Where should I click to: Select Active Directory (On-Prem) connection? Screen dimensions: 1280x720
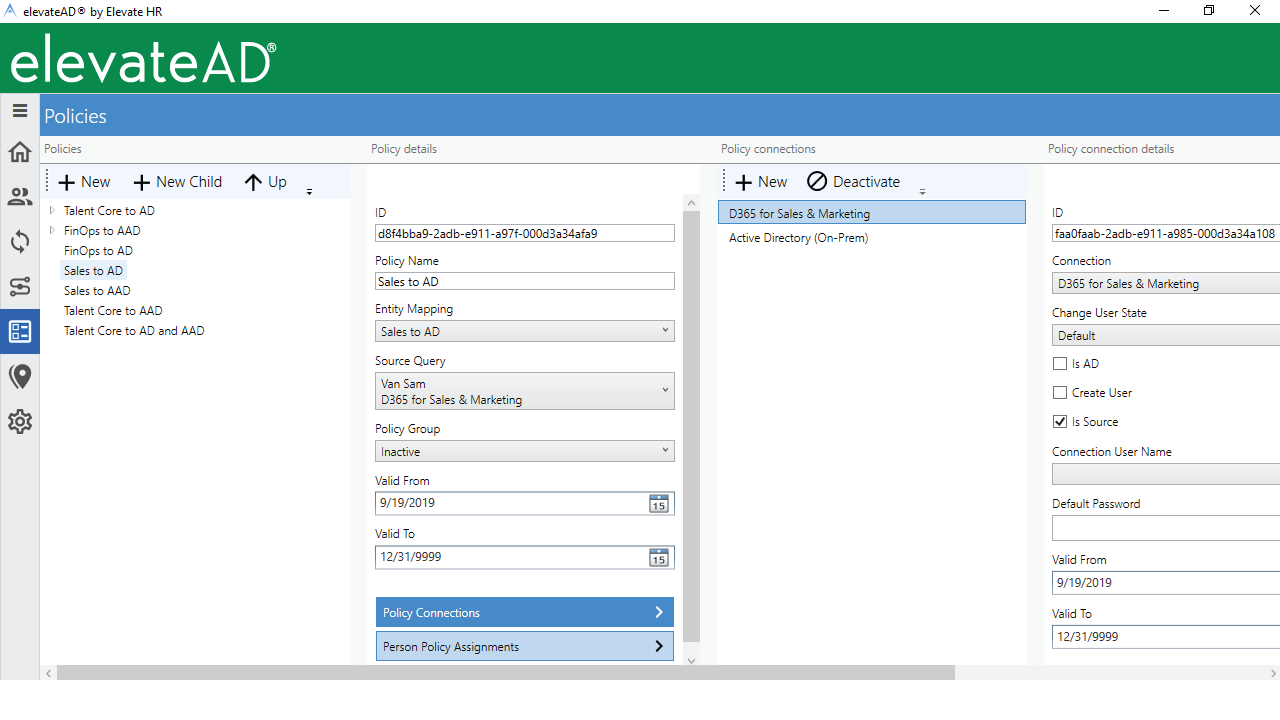[x=872, y=238]
